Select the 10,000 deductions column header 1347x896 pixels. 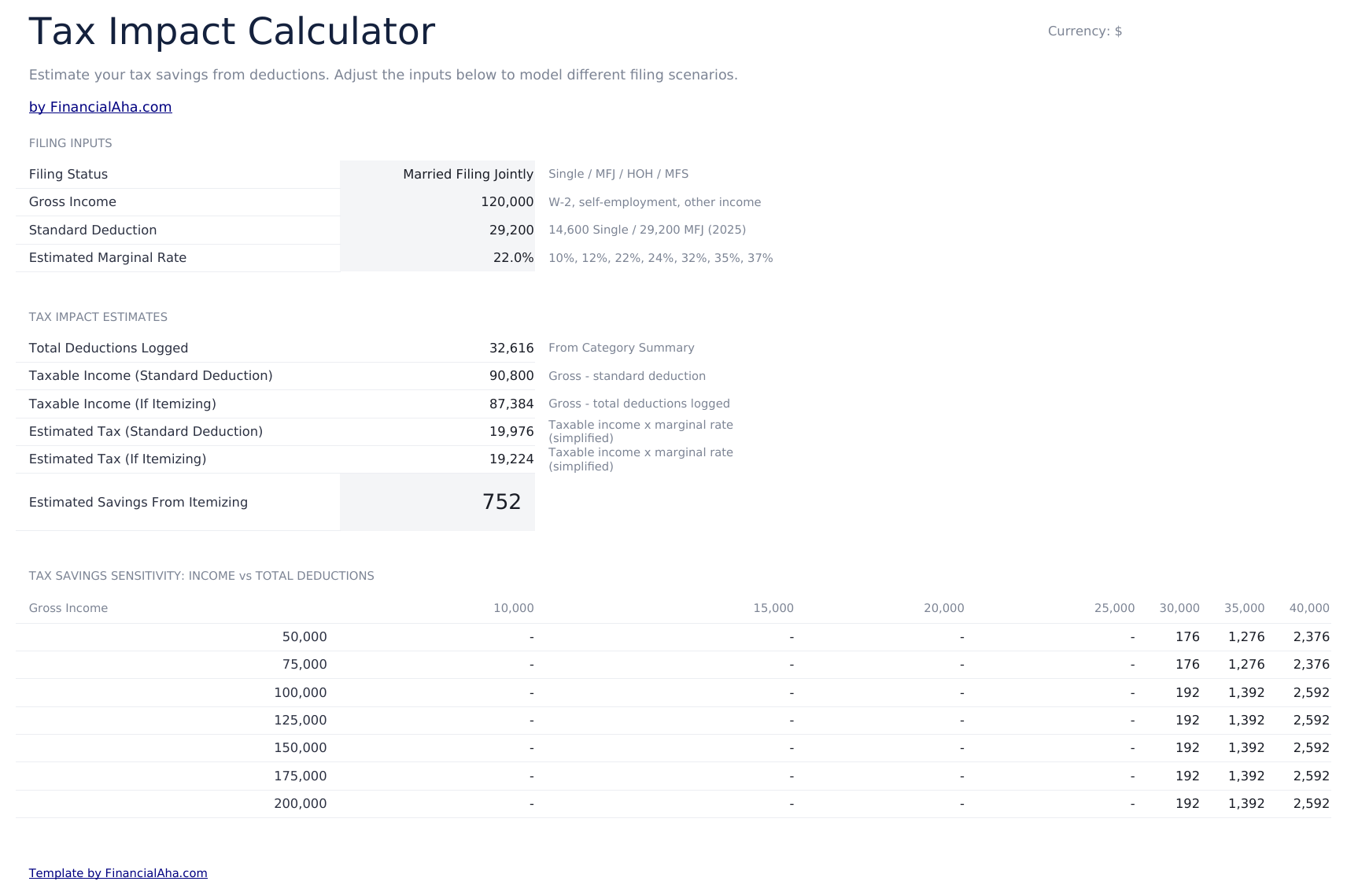coord(514,608)
